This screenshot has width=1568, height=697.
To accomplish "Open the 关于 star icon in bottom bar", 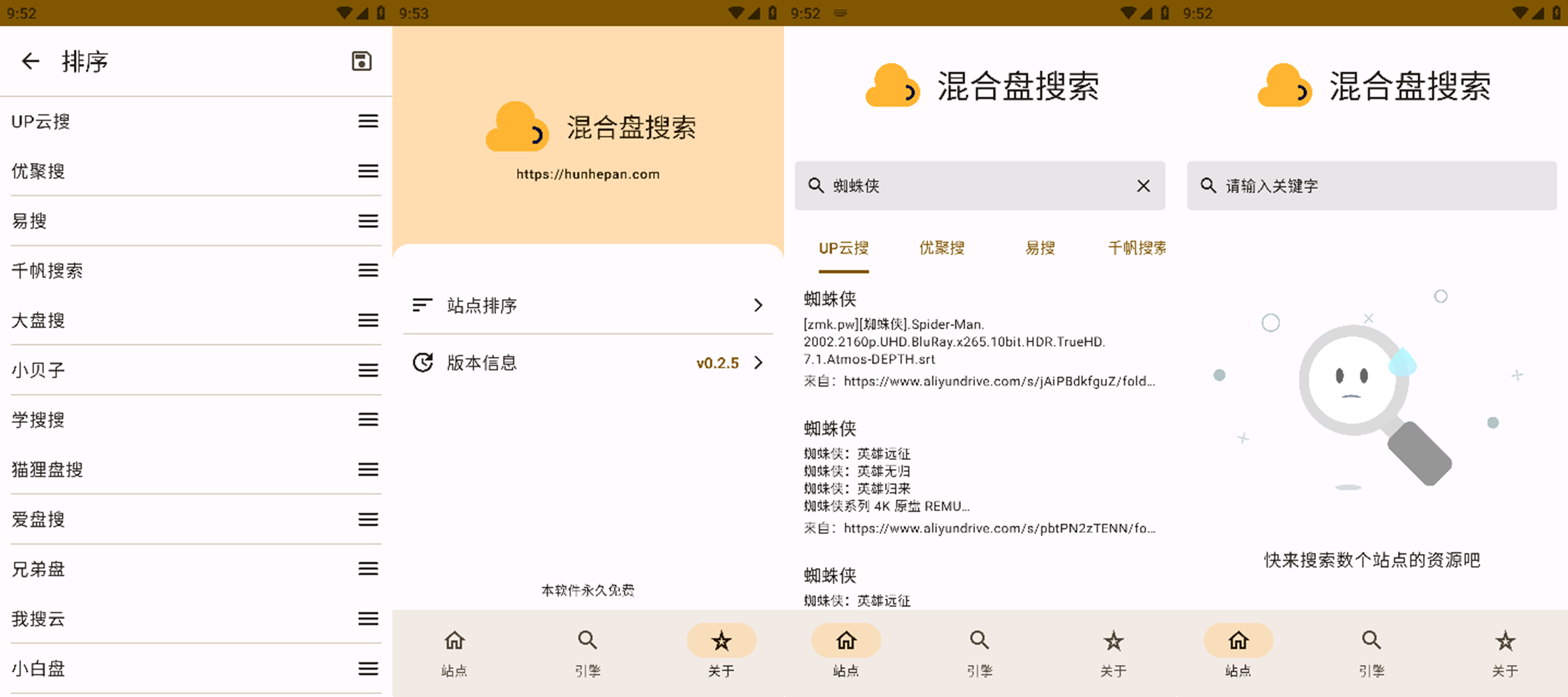I will pos(721,640).
